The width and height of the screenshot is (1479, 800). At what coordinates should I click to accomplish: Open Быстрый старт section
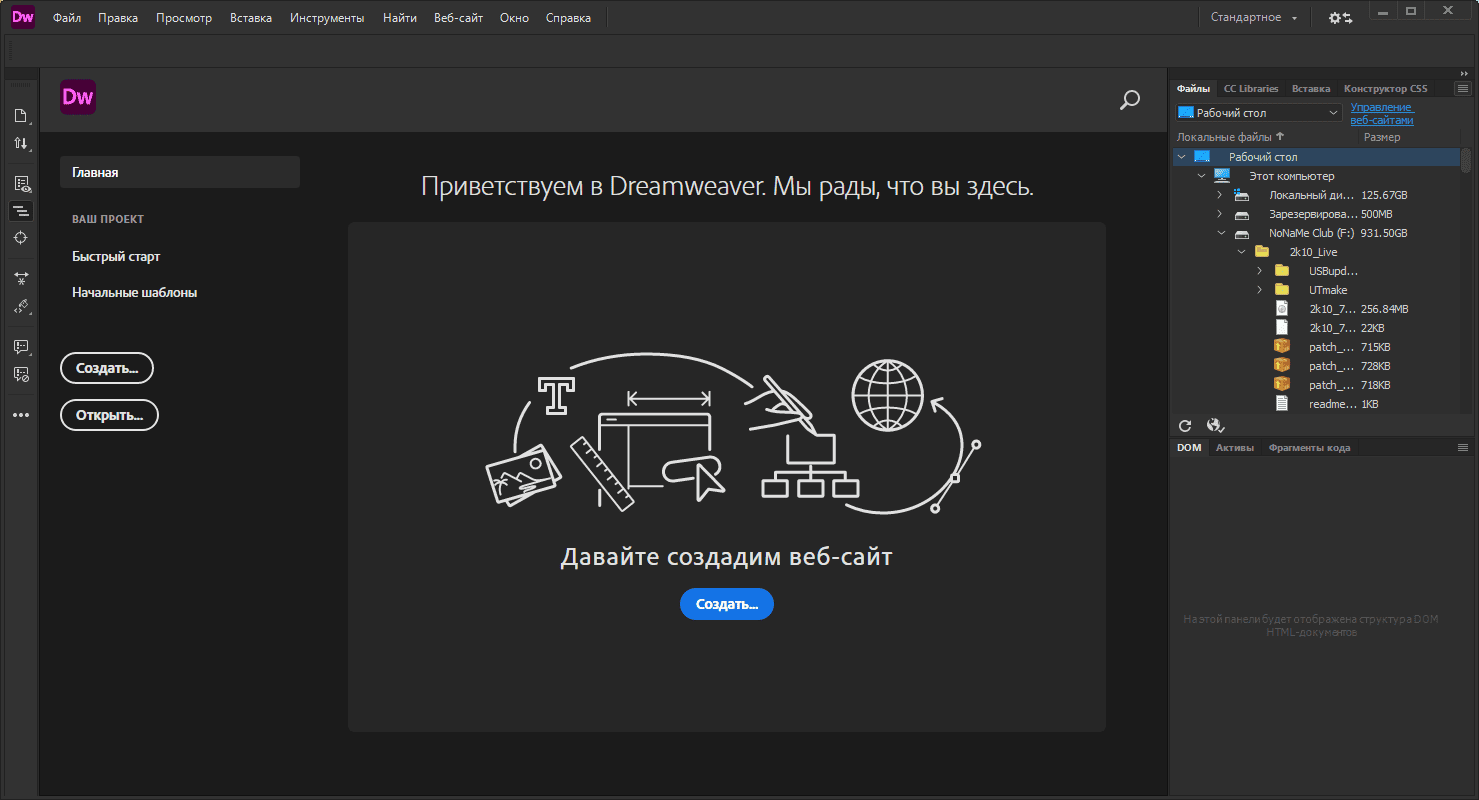[x=116, y=257]
